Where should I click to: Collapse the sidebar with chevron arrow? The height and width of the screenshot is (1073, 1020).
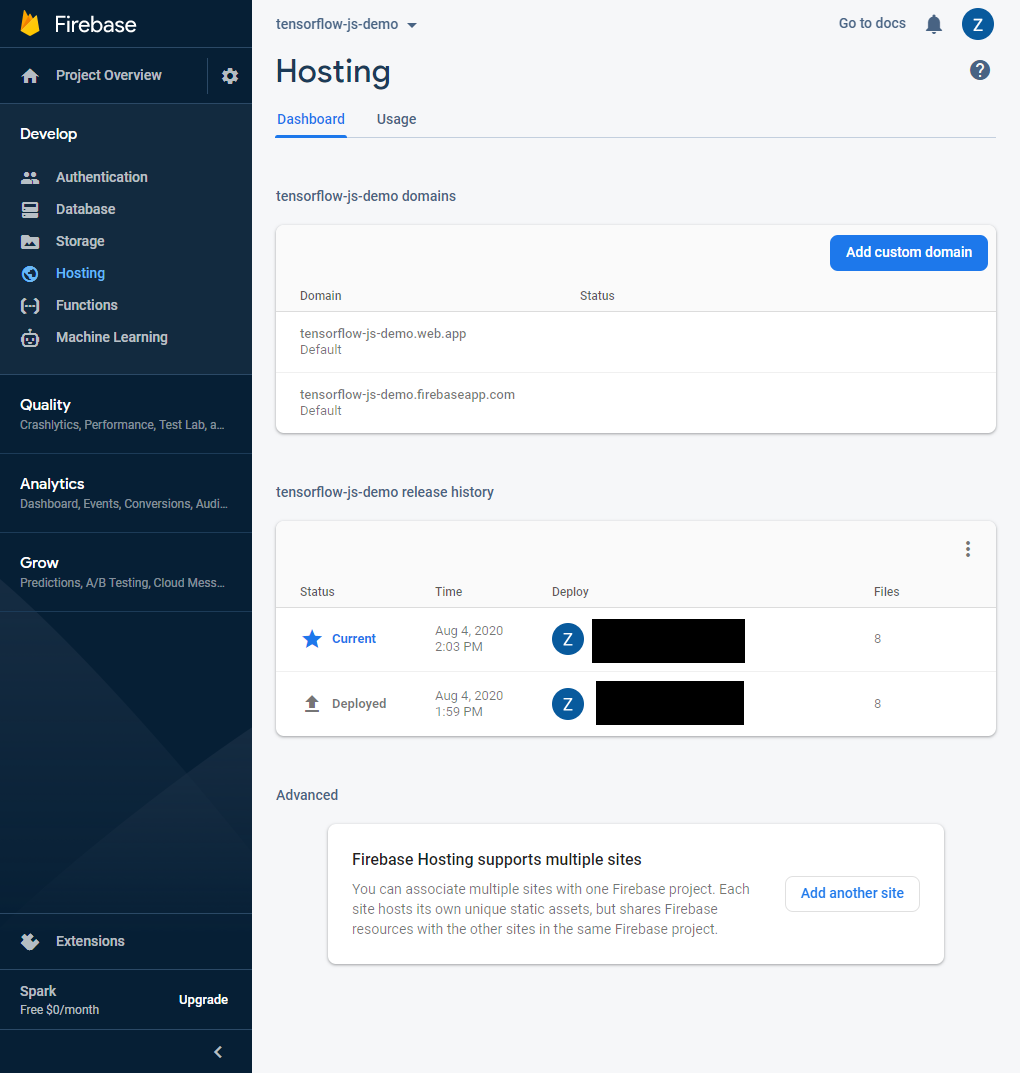coord(218,1051)
